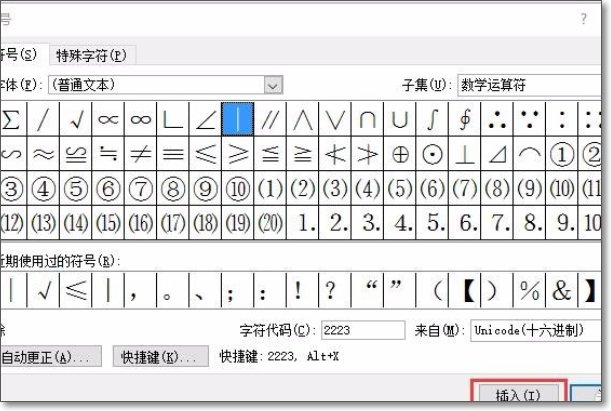611x411 pixels.
Task: Open 快捷键(K)... shortcut key button
Action: tap(160, 356)
